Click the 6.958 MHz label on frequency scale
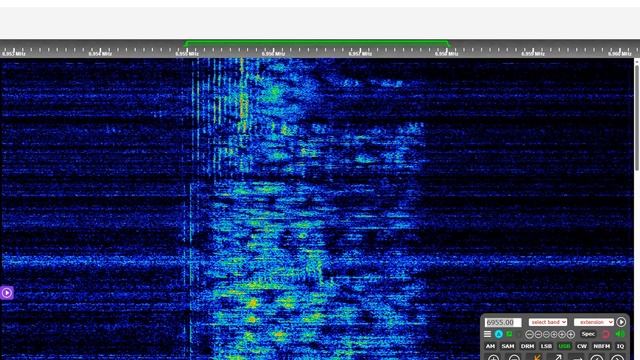Screen dimensions: 640x360 [447, 54]
